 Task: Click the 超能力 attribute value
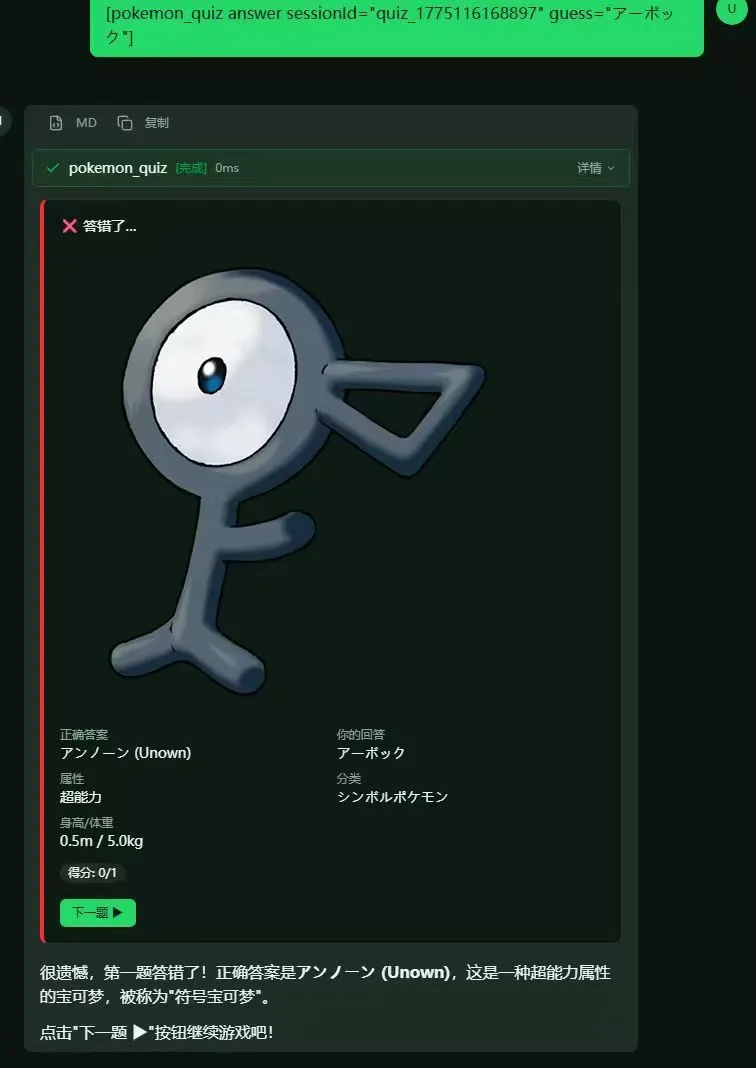[81, 797]
